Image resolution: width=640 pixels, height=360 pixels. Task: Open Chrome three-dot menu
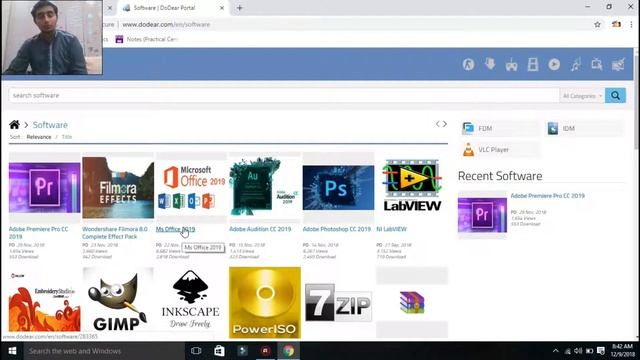pos(631,24)
